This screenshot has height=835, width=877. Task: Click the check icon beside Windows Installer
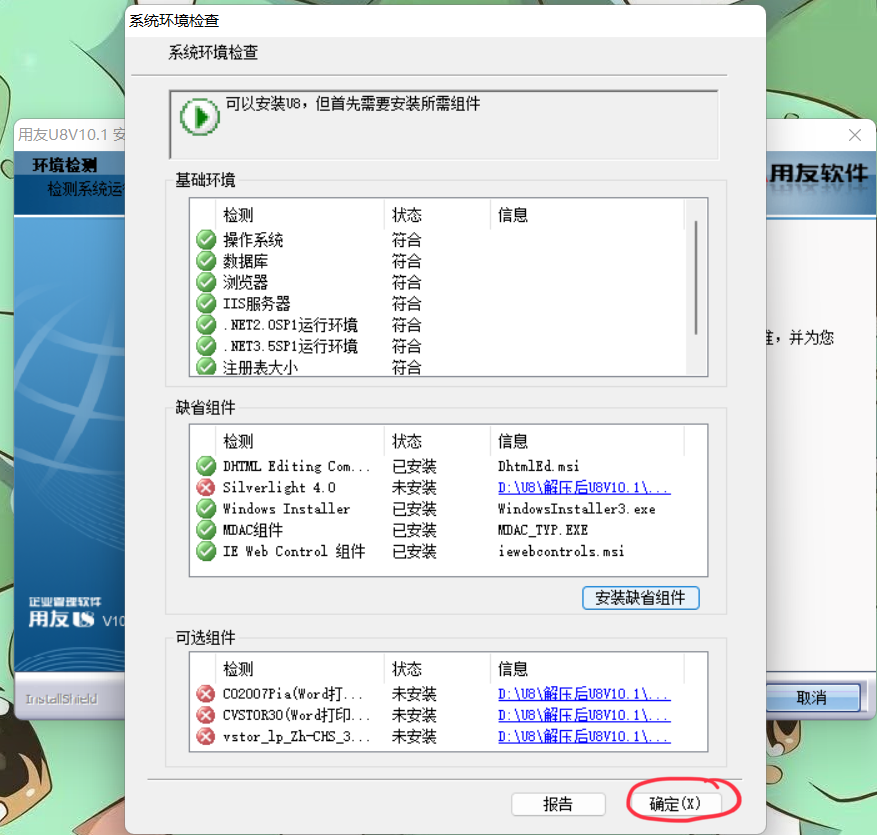[x=206, y=508]
